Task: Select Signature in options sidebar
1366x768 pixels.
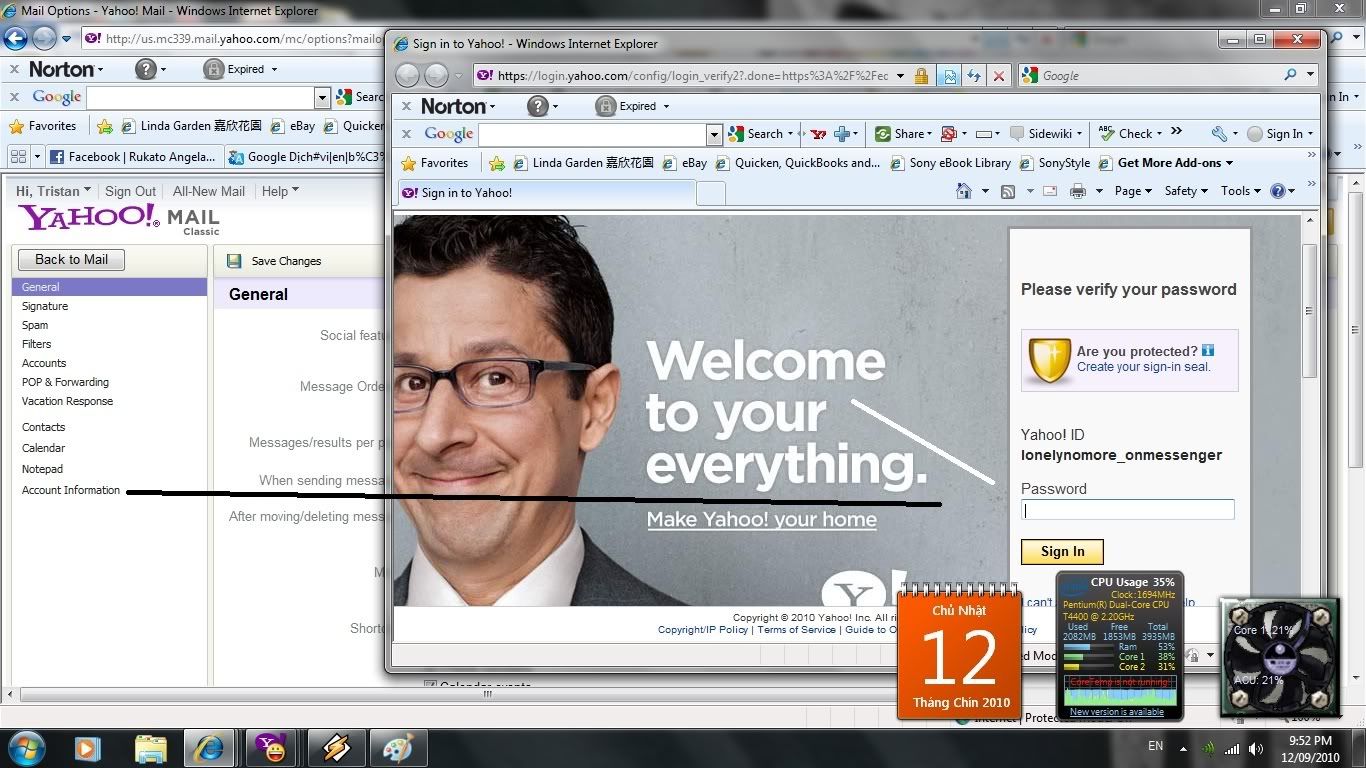Action: [x=45, y=306]
